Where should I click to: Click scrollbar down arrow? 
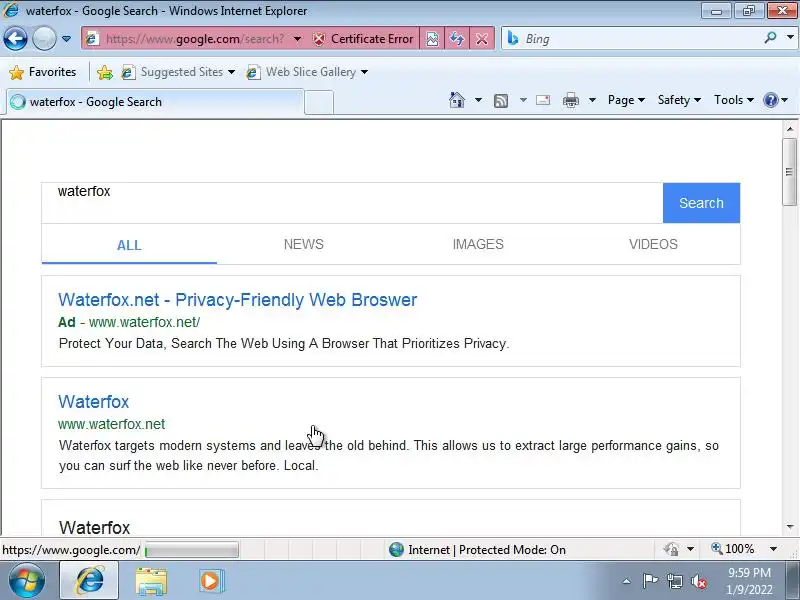790,527
